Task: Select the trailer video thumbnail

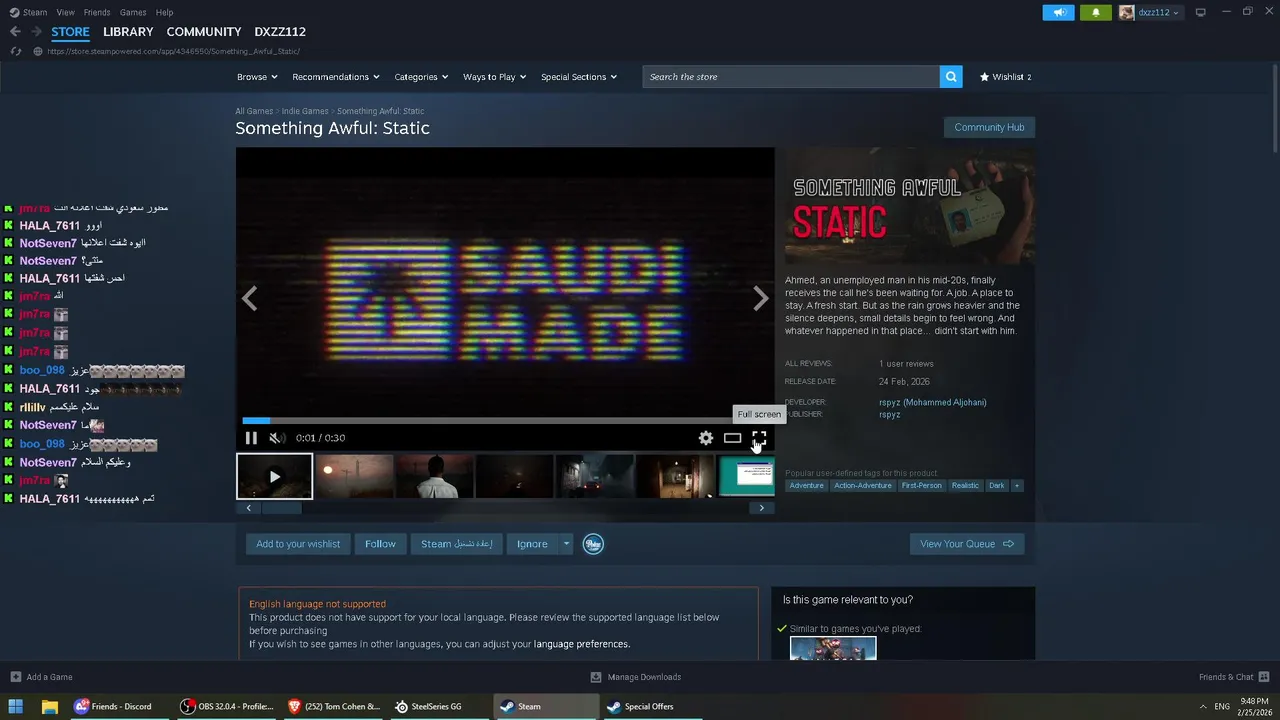Action: pyautogui.click(x=274, y=476)
